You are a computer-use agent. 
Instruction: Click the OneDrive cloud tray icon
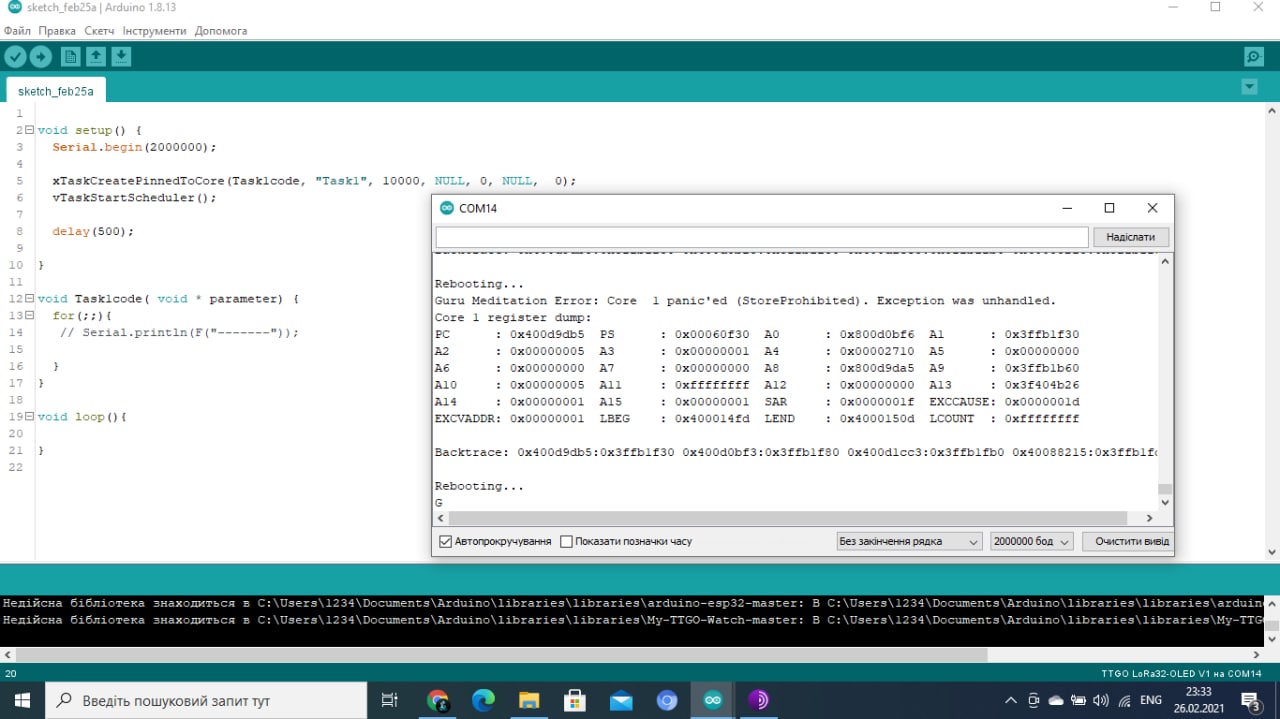coord(1056,700)
